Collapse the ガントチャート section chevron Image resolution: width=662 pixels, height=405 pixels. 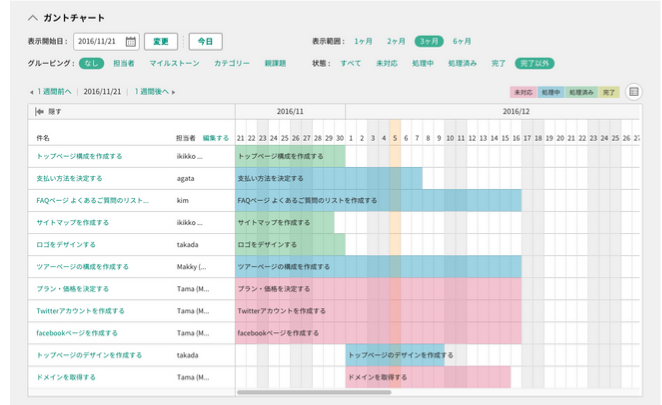(33, 18)
